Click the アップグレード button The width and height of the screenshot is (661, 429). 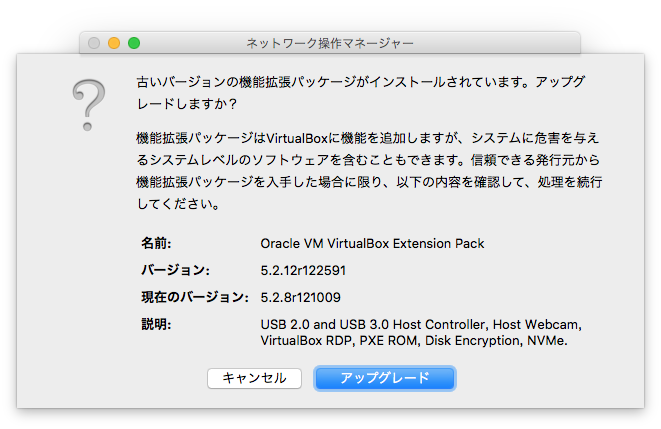385,378
